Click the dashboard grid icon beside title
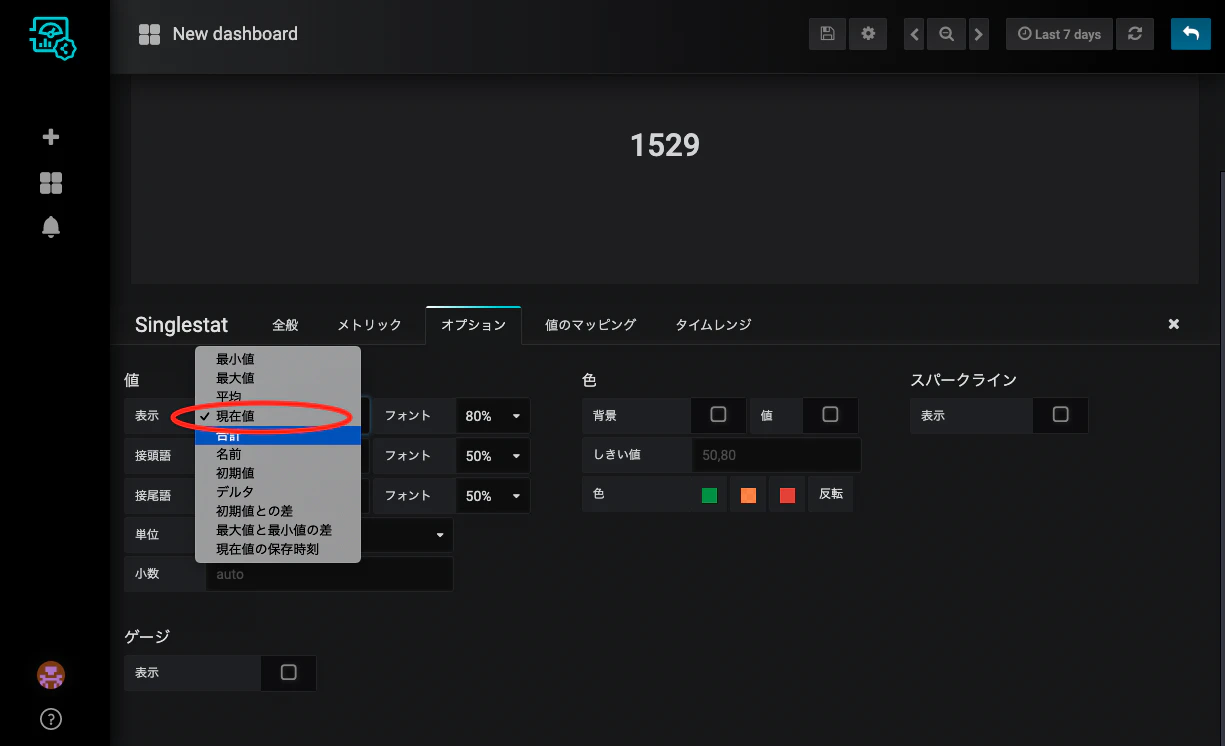 (149, 34)
